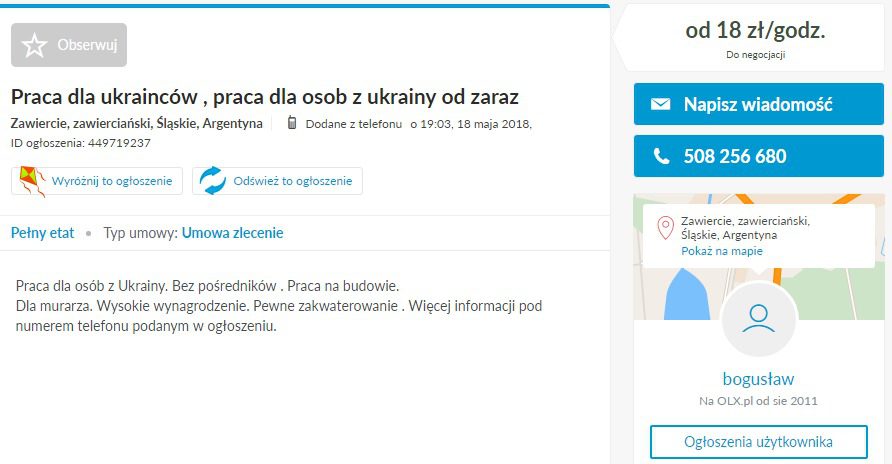The height and width of the screenshot is (464, 892).
Task: Click Odśwież to ogłoszenie button
Action: 277,181
